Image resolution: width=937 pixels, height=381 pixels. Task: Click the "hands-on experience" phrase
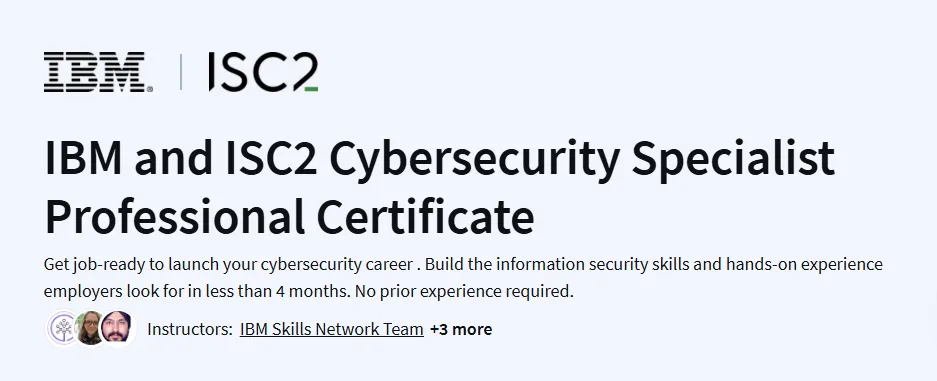tap(804, 264)
